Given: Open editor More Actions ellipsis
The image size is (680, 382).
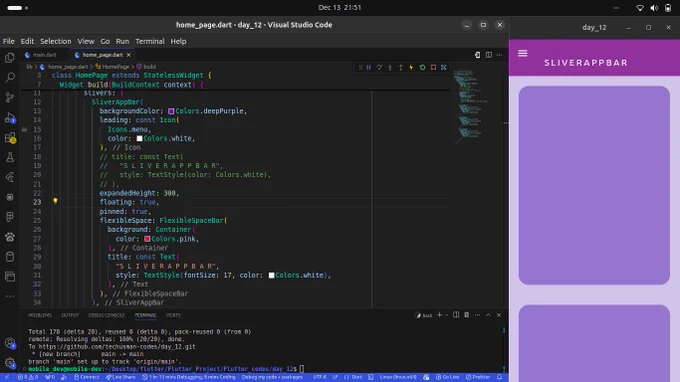Looking at the screenshot, I should point(500,55).
